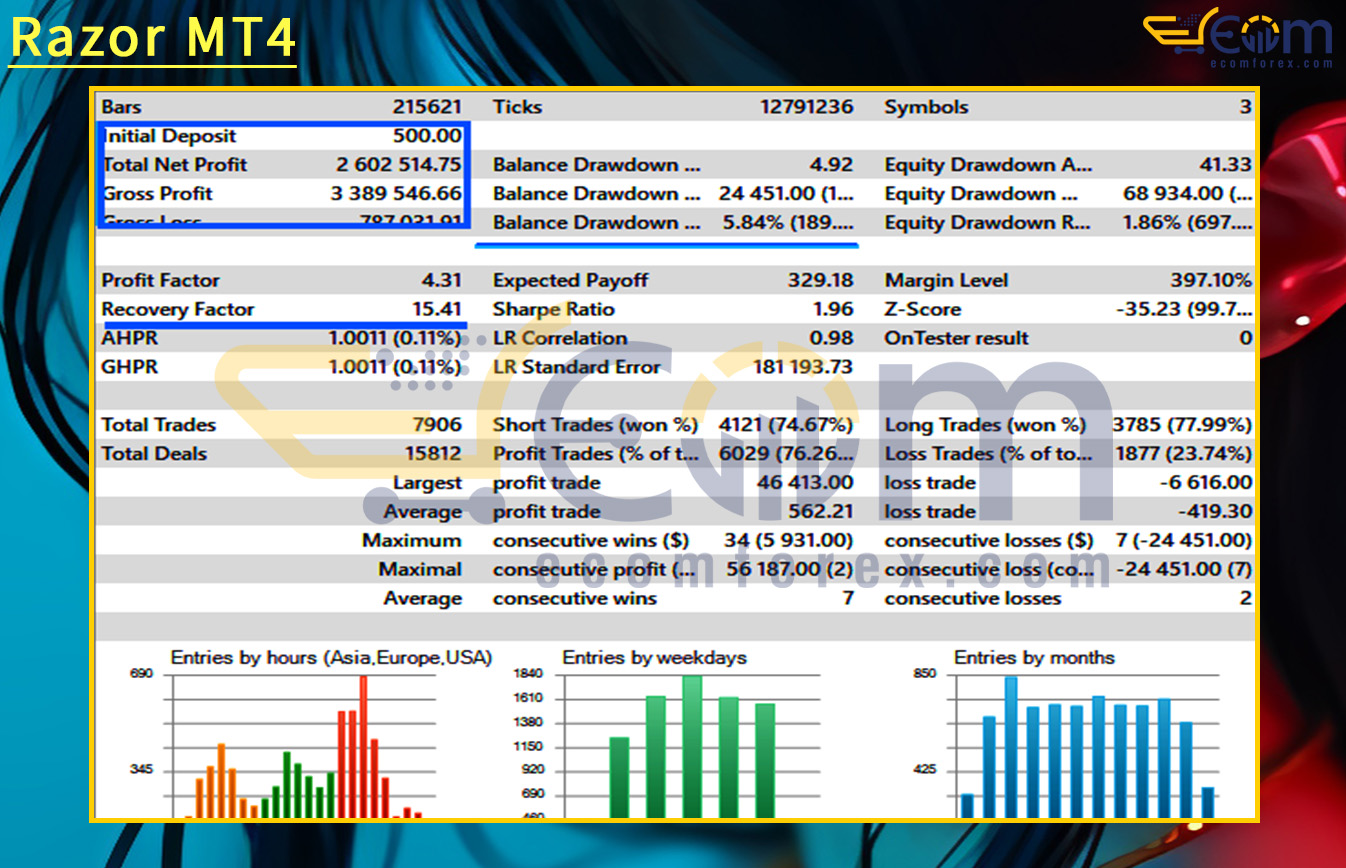The height and width of the screenshot is (868, 1346).
Task: Click the 1840 axis label on weekdays chart
Action: tap(528, 675)
